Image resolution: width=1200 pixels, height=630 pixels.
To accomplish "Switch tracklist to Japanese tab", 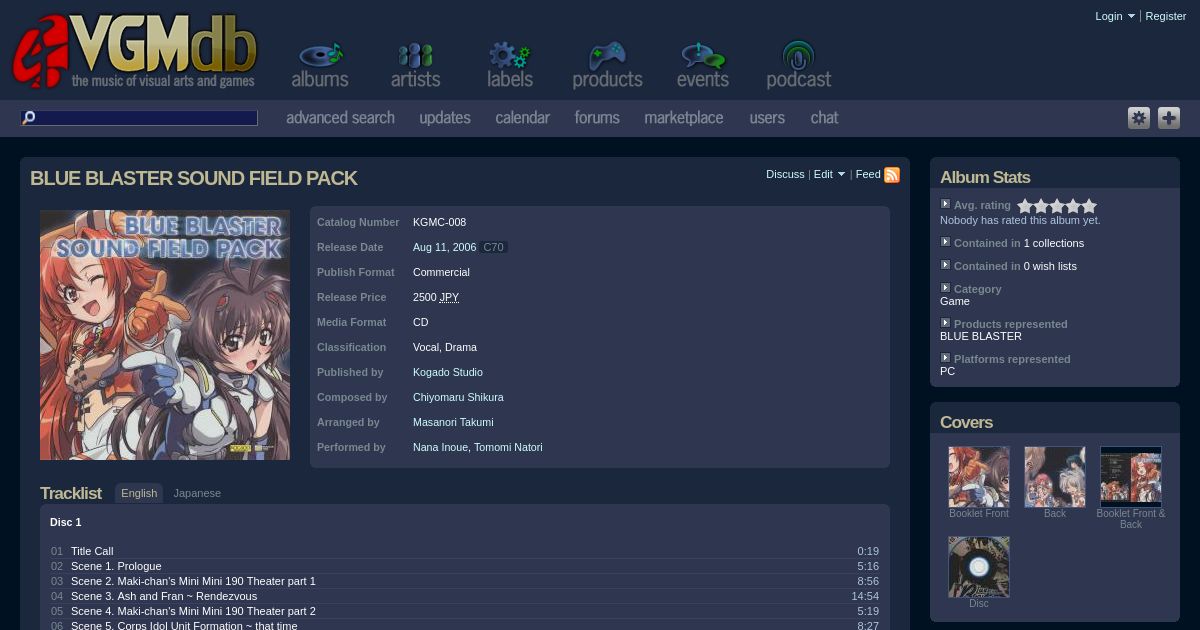I will pyautogui.click(x=197, y=493).
